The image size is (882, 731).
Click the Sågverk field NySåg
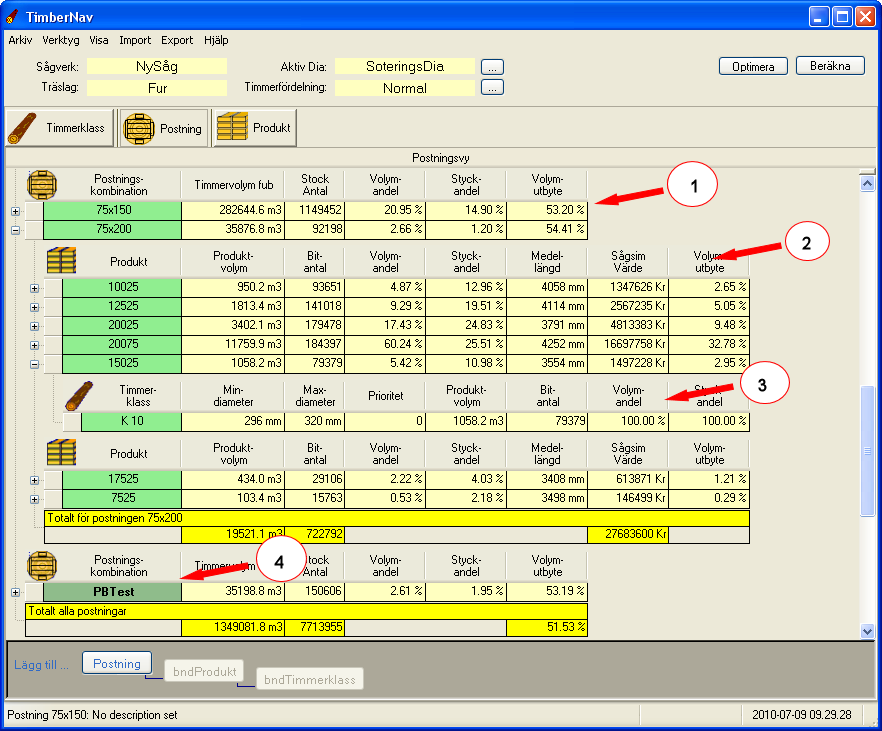(157, 66)
